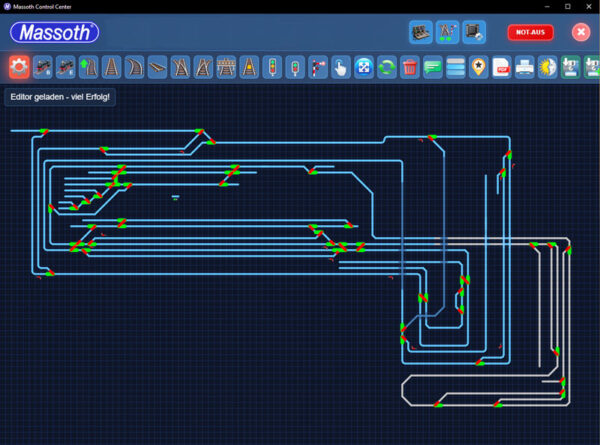
Task: Open the green speech bubble text tool
Action: pos(432,67)
